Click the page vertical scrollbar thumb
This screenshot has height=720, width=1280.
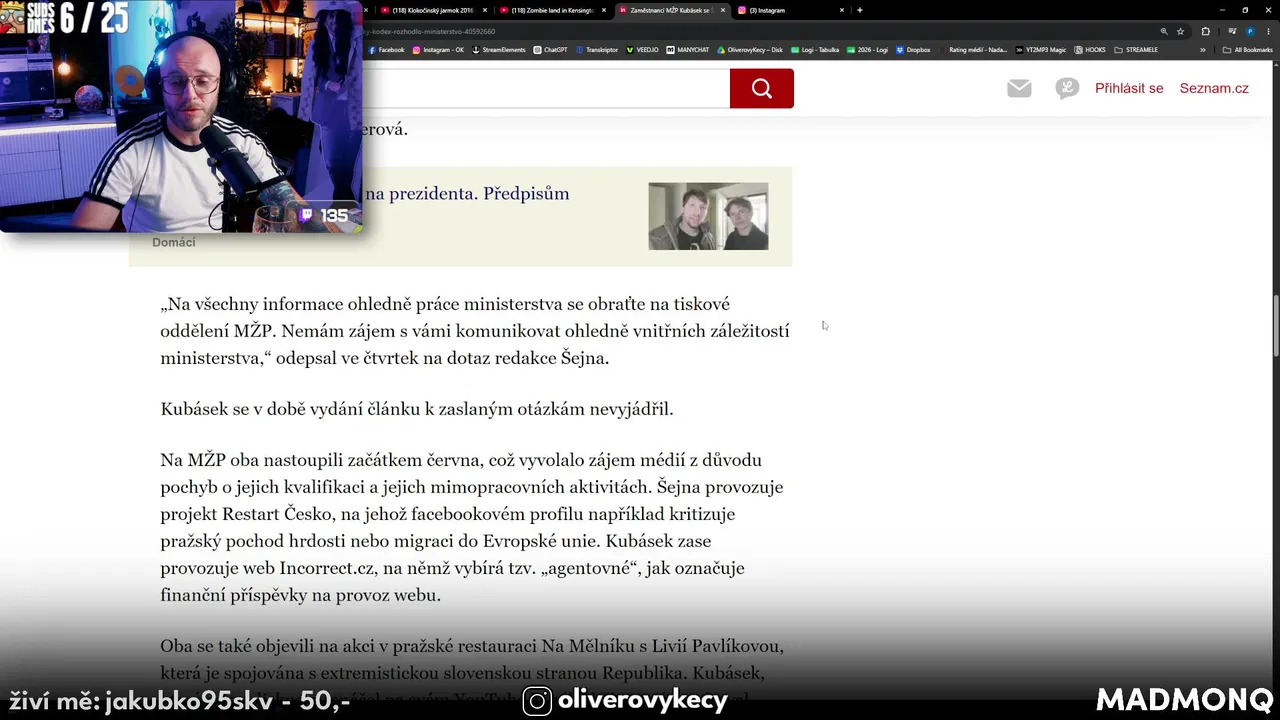(1275, 326)
